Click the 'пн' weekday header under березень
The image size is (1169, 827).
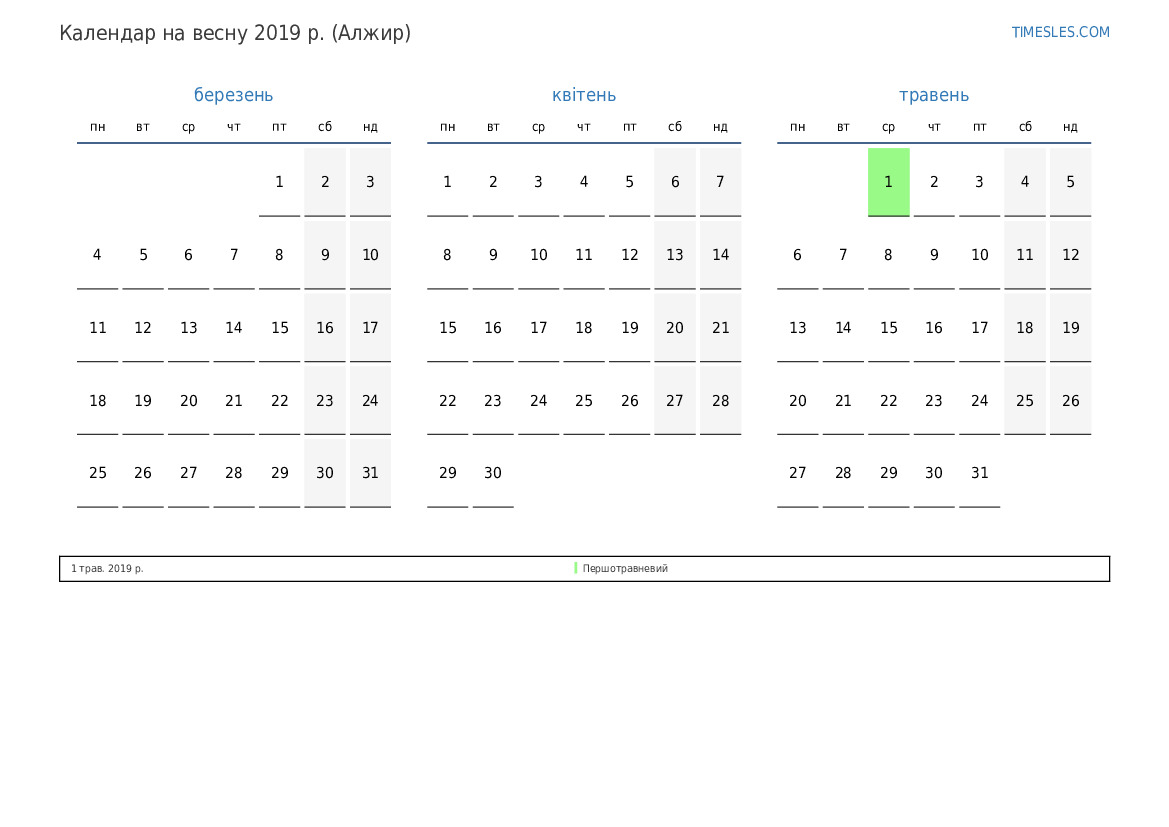click(x=98, y=127)
